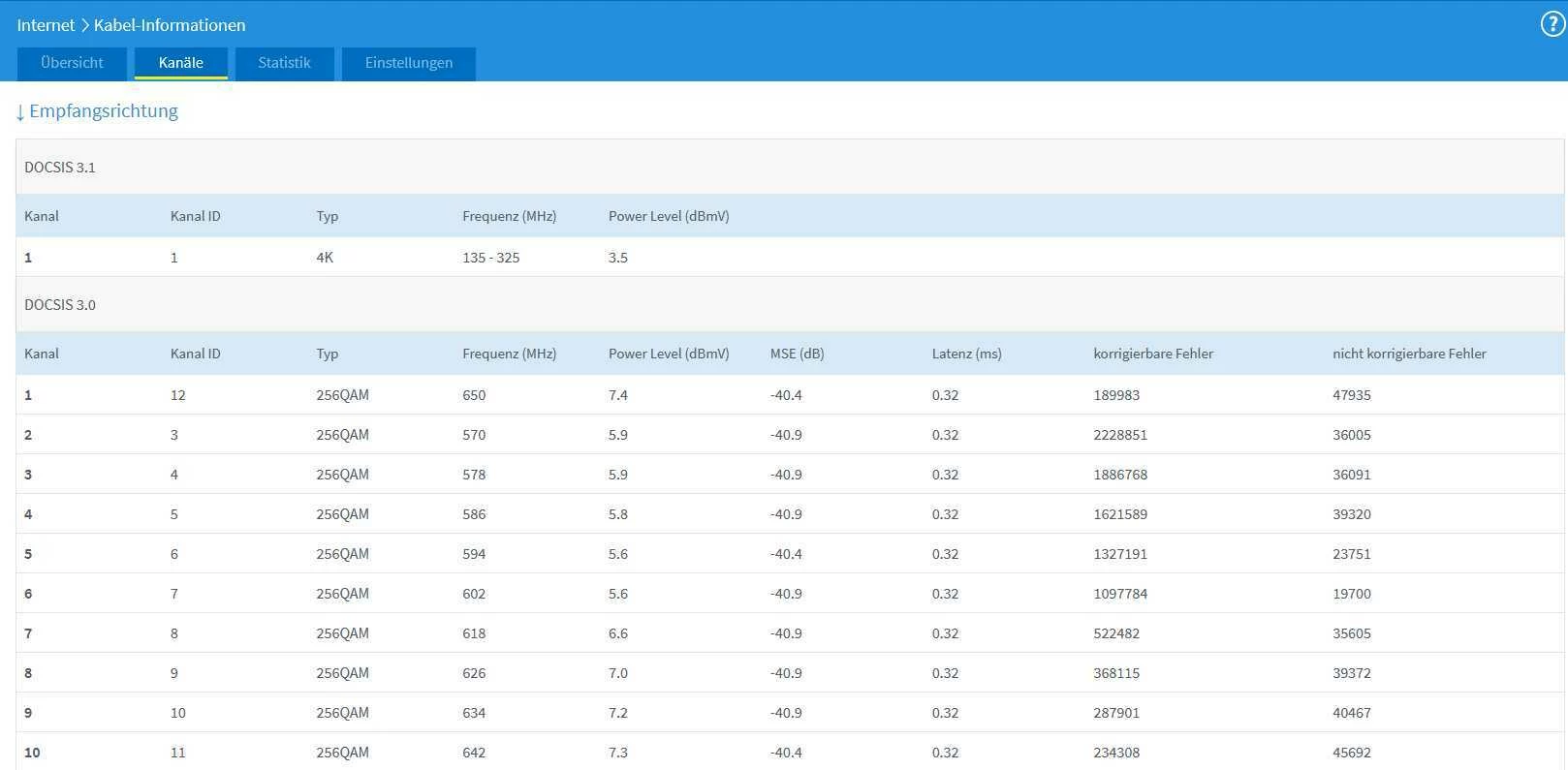Select the frequency value 594
The height and width of the screenshot is (770, 1568).
474,554
